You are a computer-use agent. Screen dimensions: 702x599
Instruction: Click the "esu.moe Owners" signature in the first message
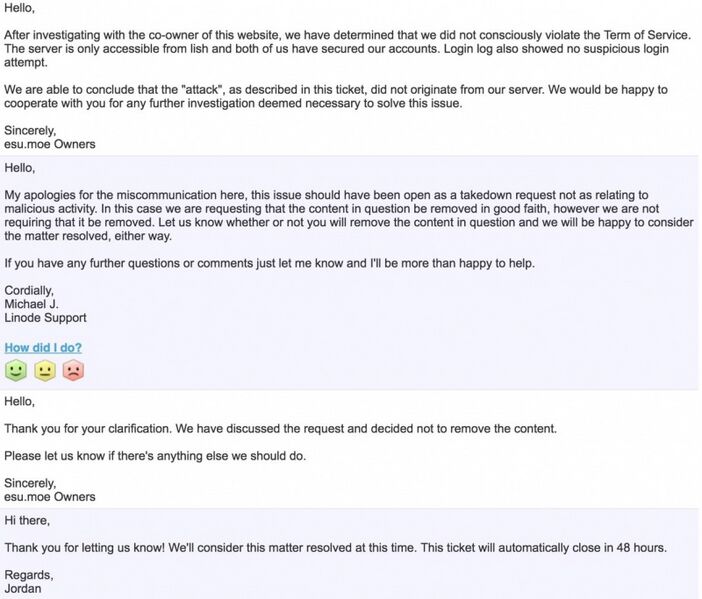point(50,144)
